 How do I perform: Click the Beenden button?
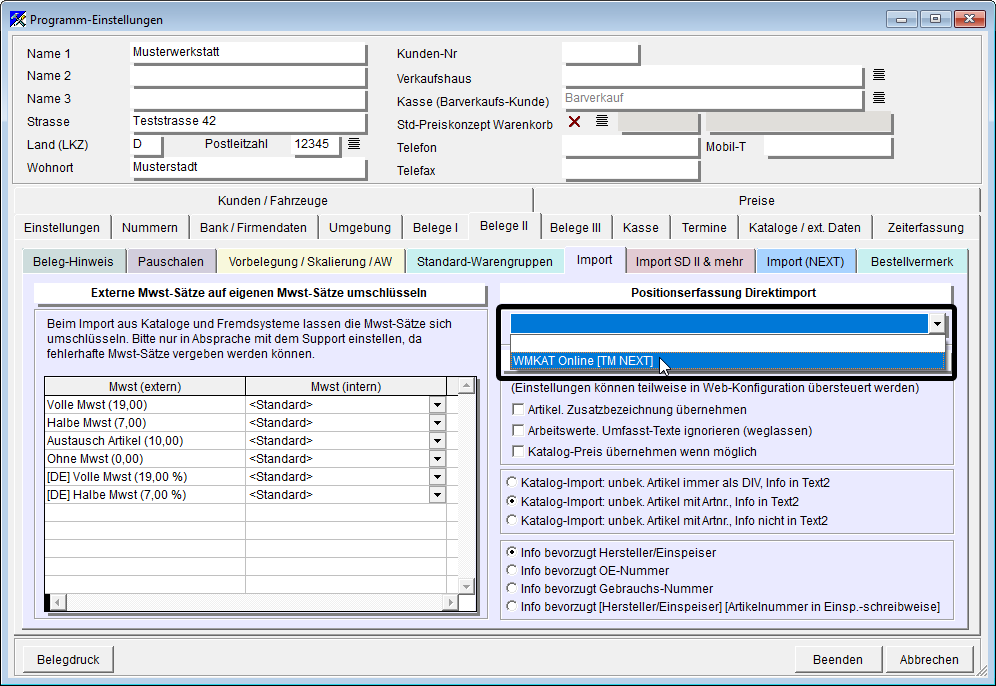tap(838, 659)
